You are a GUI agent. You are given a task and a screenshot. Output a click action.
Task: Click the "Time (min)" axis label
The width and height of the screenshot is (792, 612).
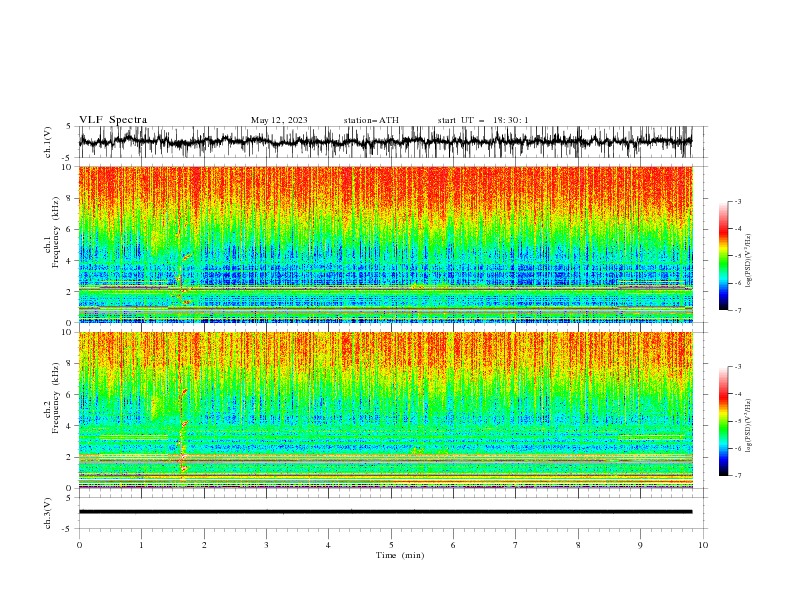[x=400, y=555]
